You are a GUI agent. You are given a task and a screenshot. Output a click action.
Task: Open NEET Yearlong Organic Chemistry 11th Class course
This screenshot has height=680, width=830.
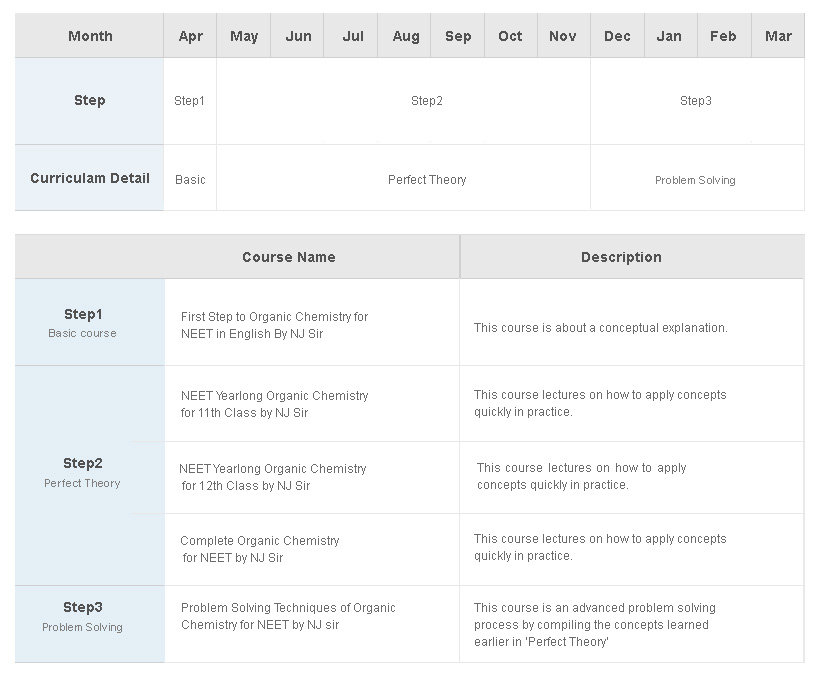click(274, 404)
